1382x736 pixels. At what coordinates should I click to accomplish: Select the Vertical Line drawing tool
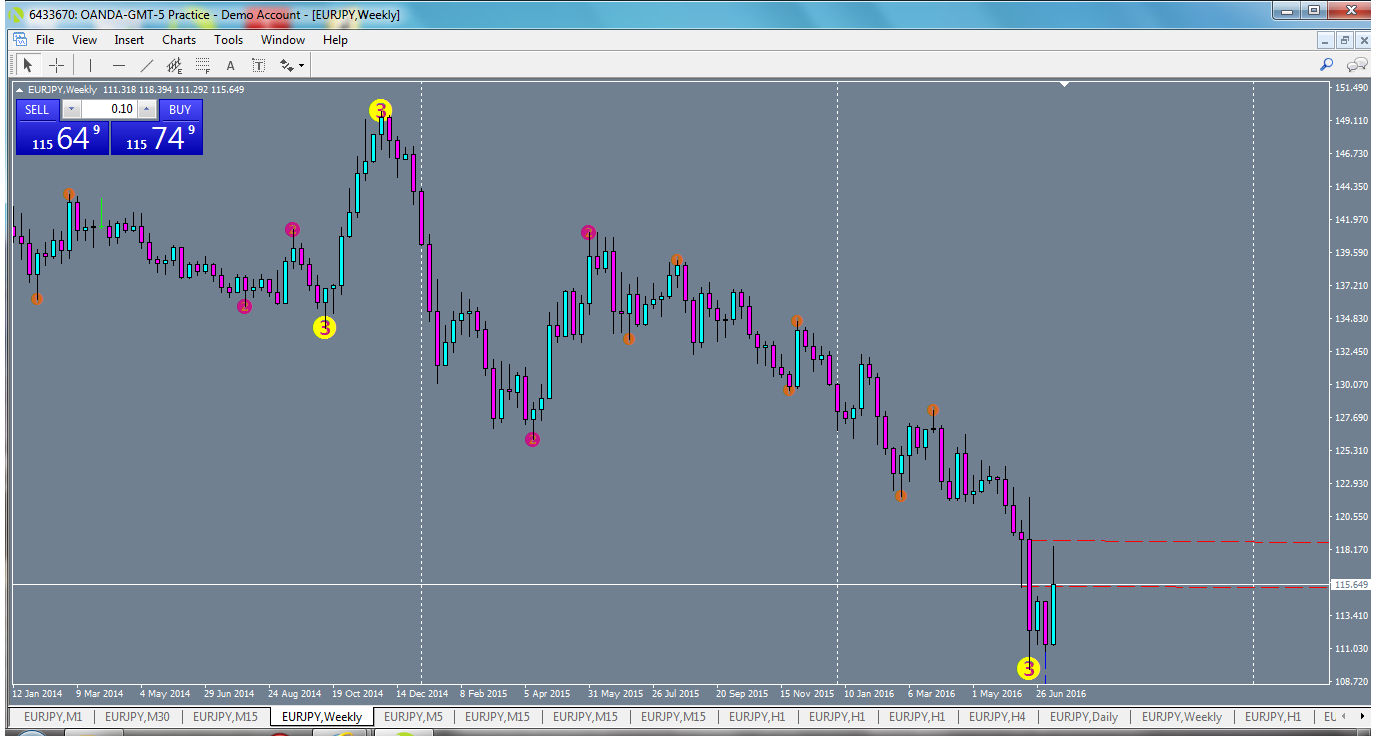click(x=89, y=64)
